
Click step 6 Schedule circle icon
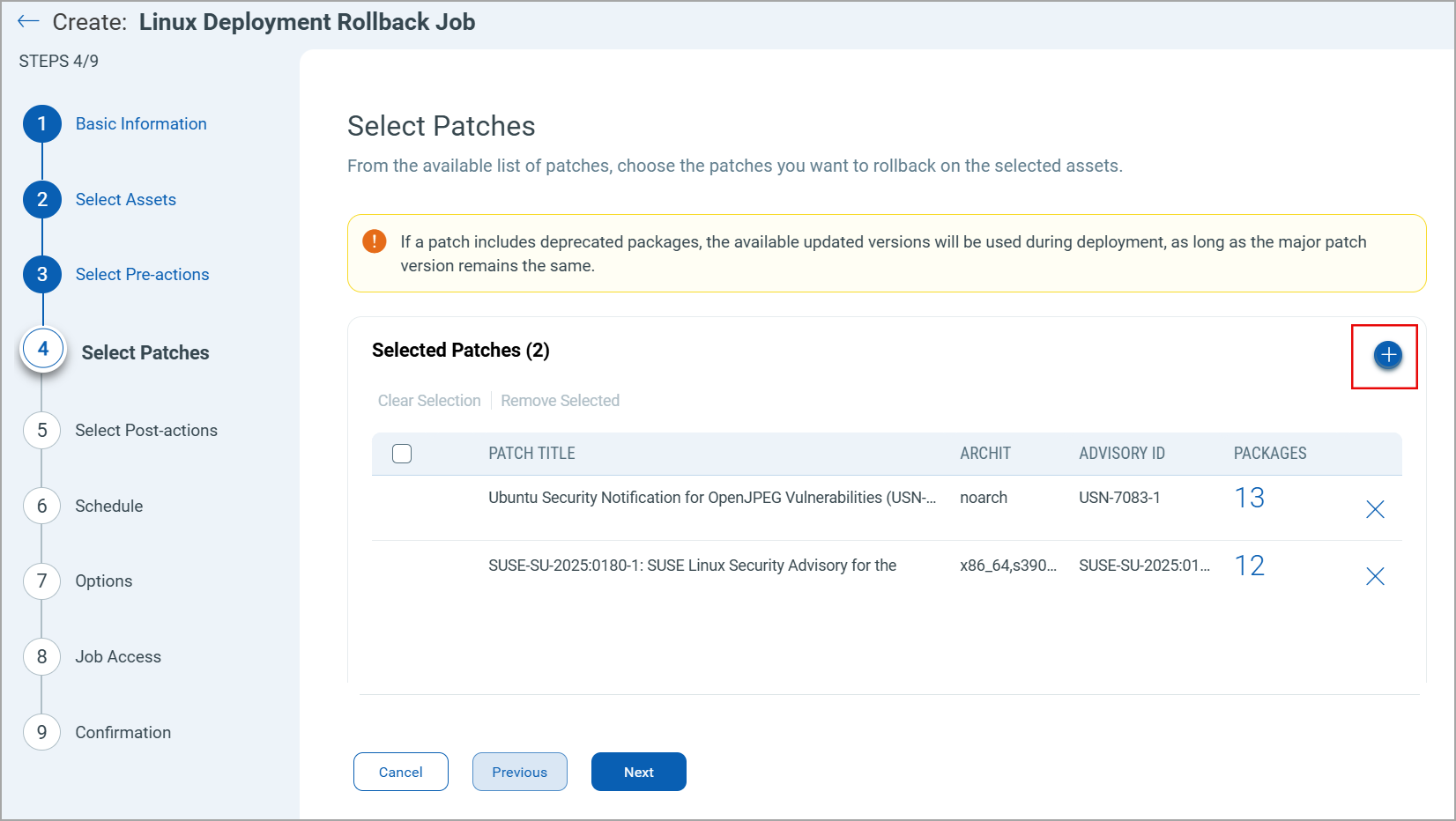41,506
